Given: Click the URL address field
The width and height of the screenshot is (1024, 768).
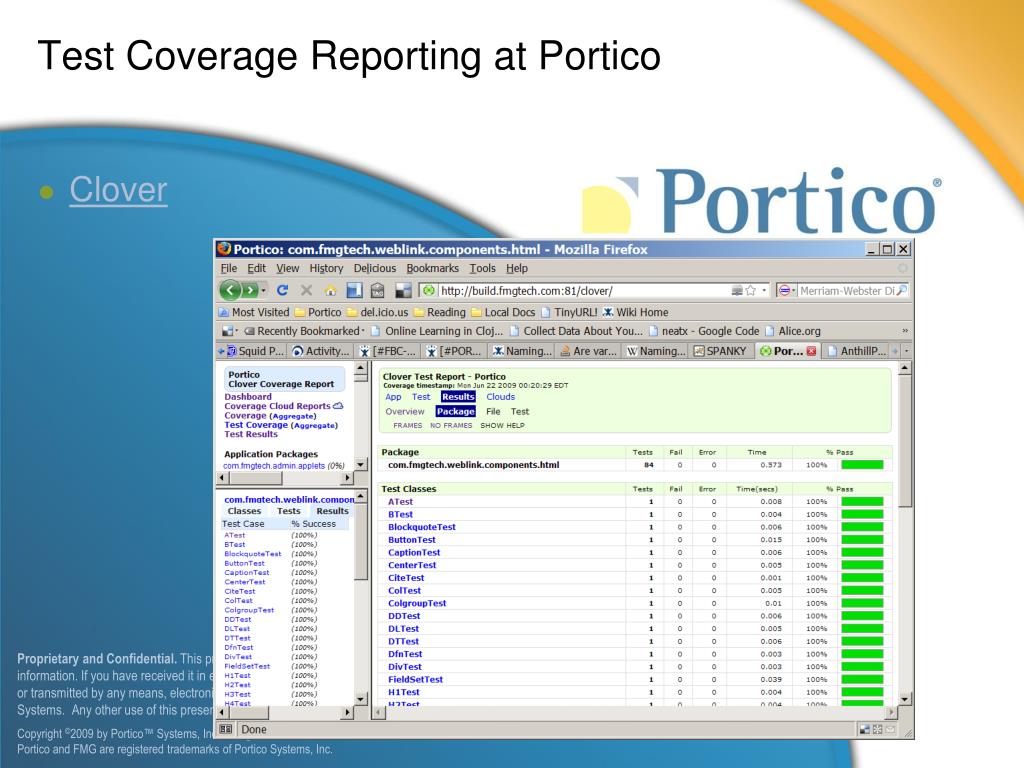Looking at the screenshot, I should [583, 291].
